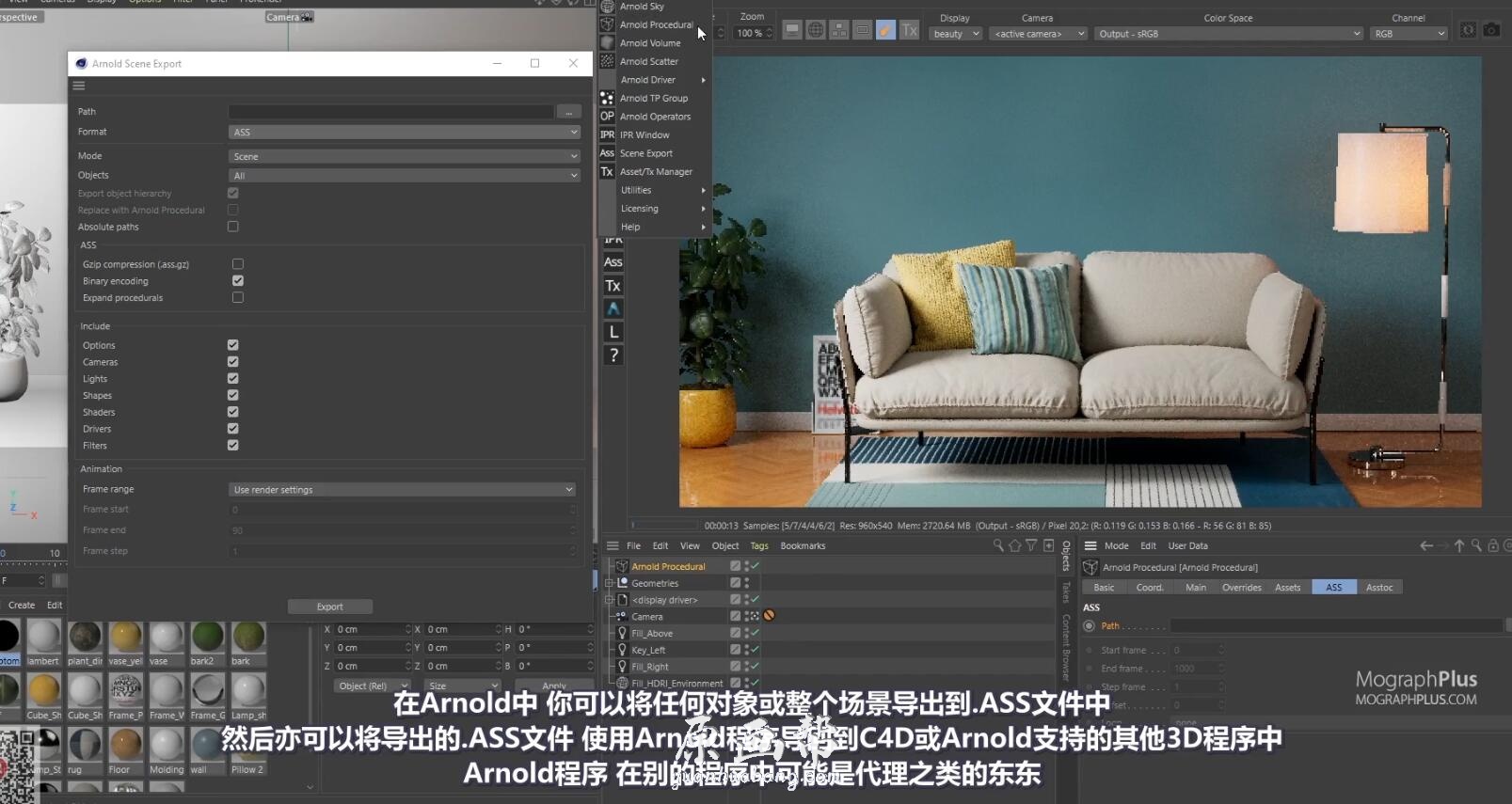
Task: Open Asset/Tx Manager menu entry
Action: [655, 171]
